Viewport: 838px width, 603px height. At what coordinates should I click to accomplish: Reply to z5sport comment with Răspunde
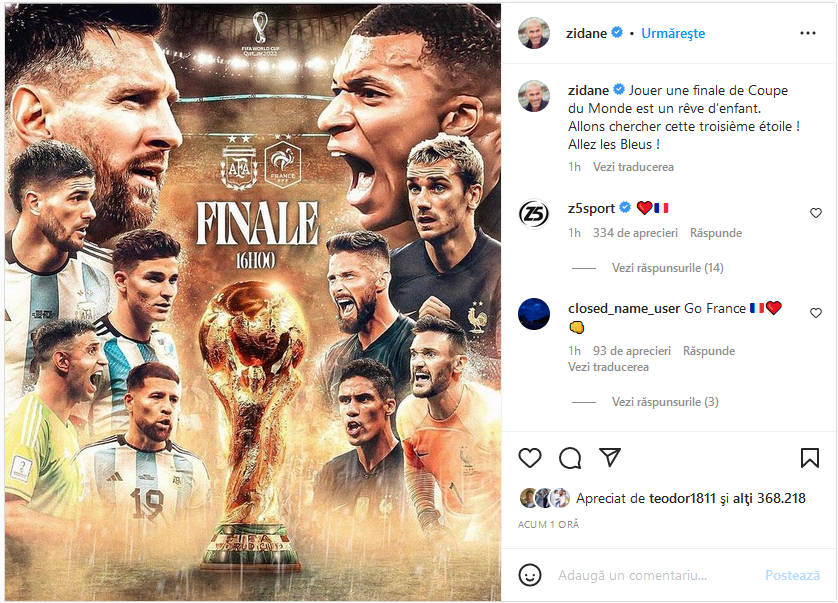click(716, 233)
